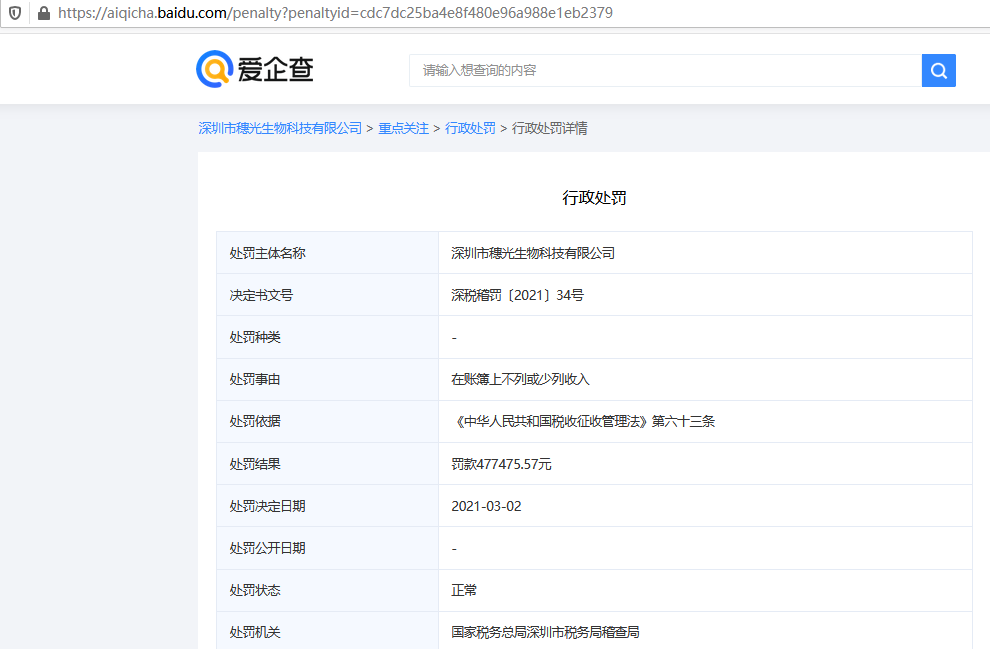Click the 行政处罚 page heading
Viewport: 990px width, 649px height.
(x=594, y=198)
